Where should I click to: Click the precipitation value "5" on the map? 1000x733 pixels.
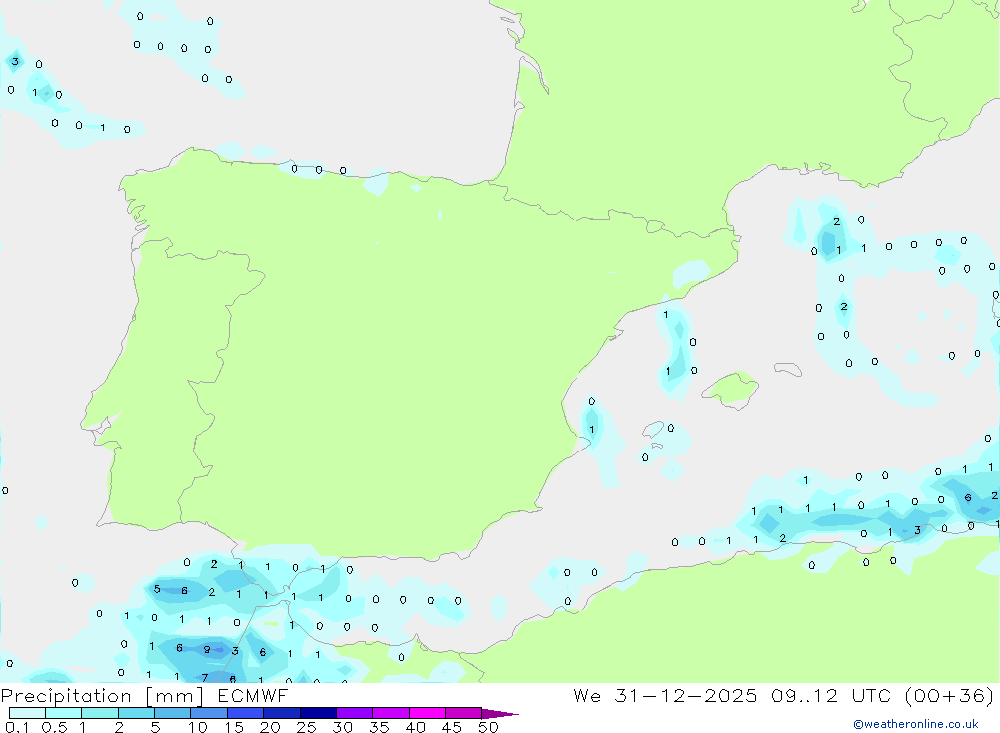(157, 589)
